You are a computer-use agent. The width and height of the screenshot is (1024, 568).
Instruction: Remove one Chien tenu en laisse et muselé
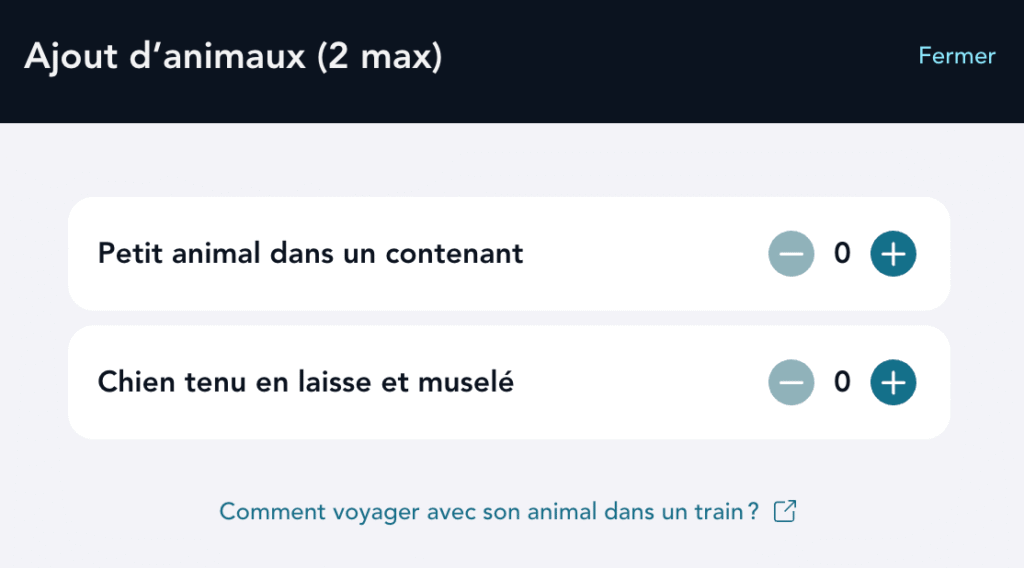click(x=791, y=382)
